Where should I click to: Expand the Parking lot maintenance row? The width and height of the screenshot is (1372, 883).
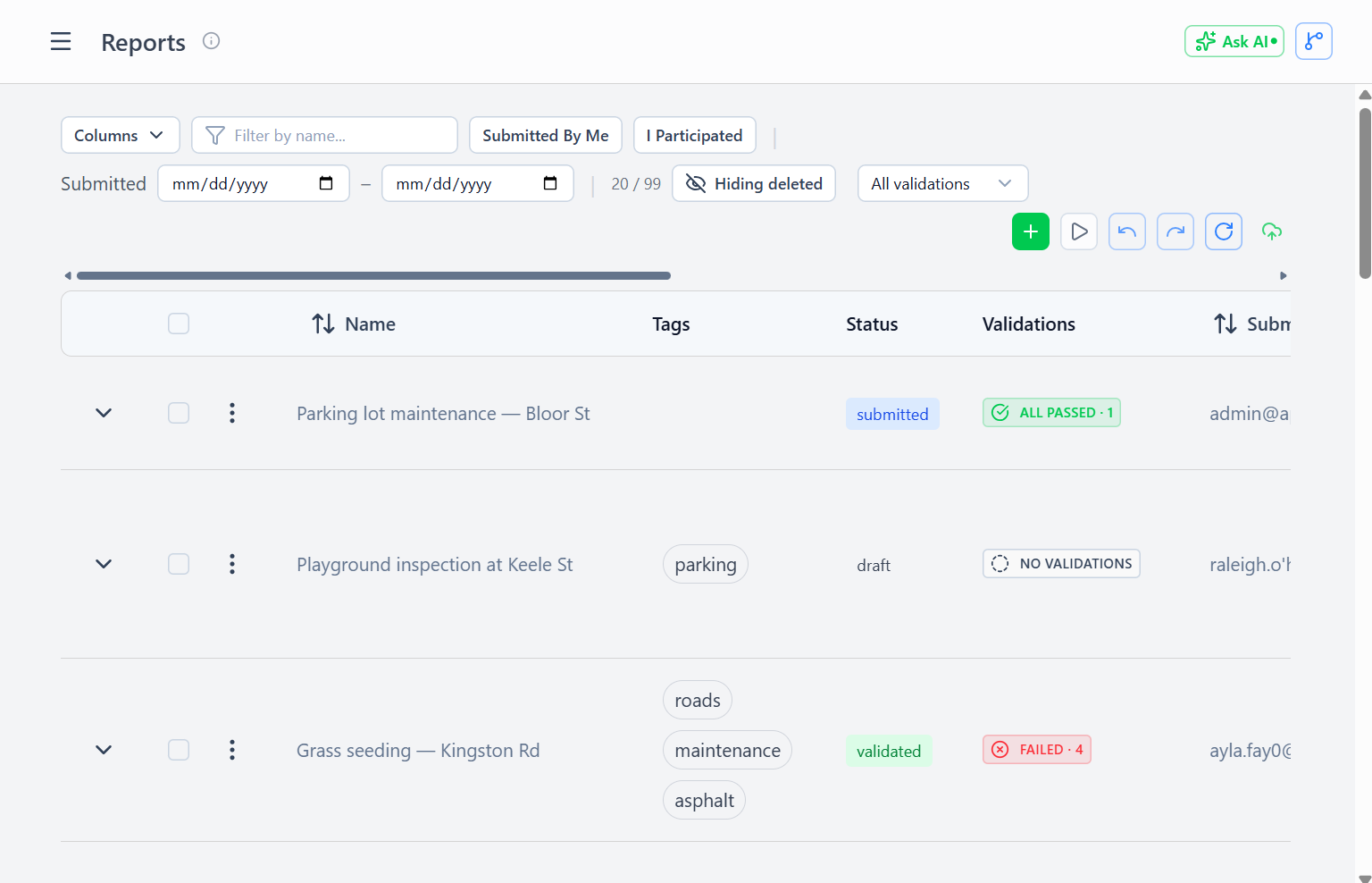tap(104, 413)
